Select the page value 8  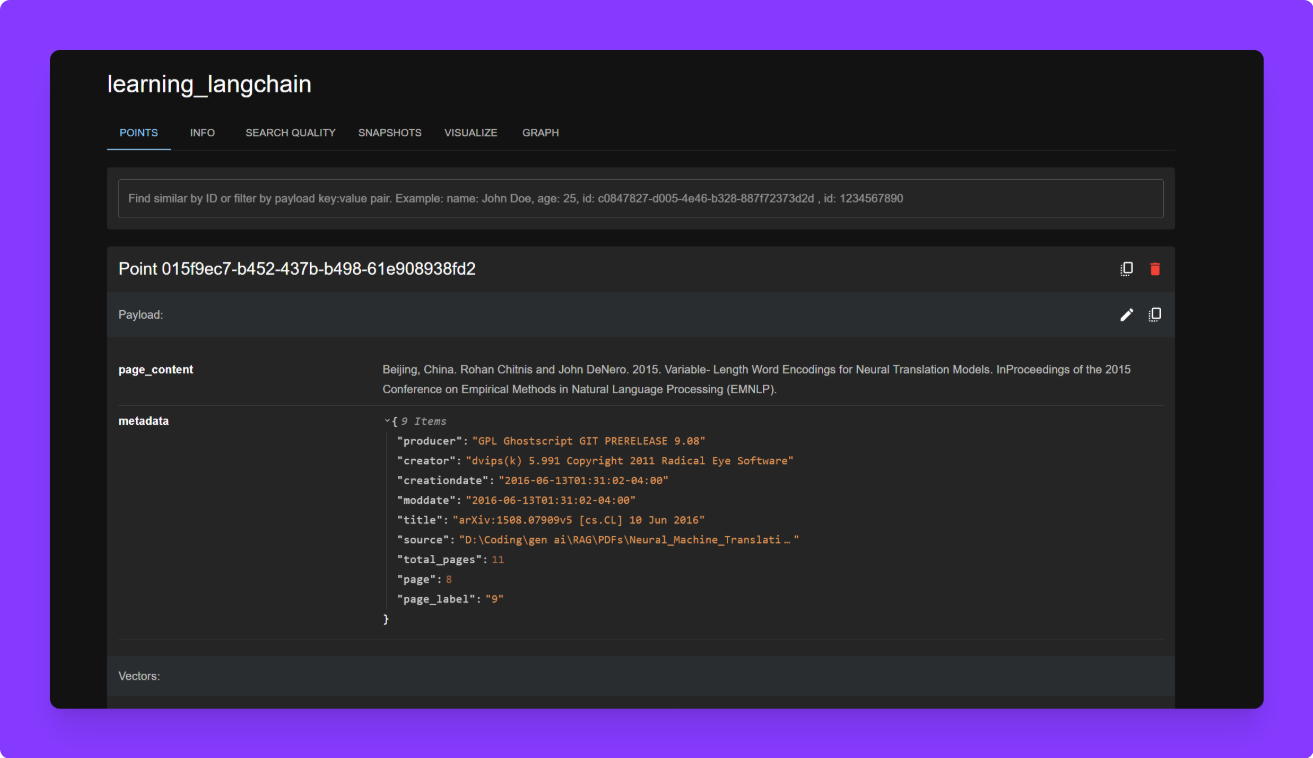point(449,579)
